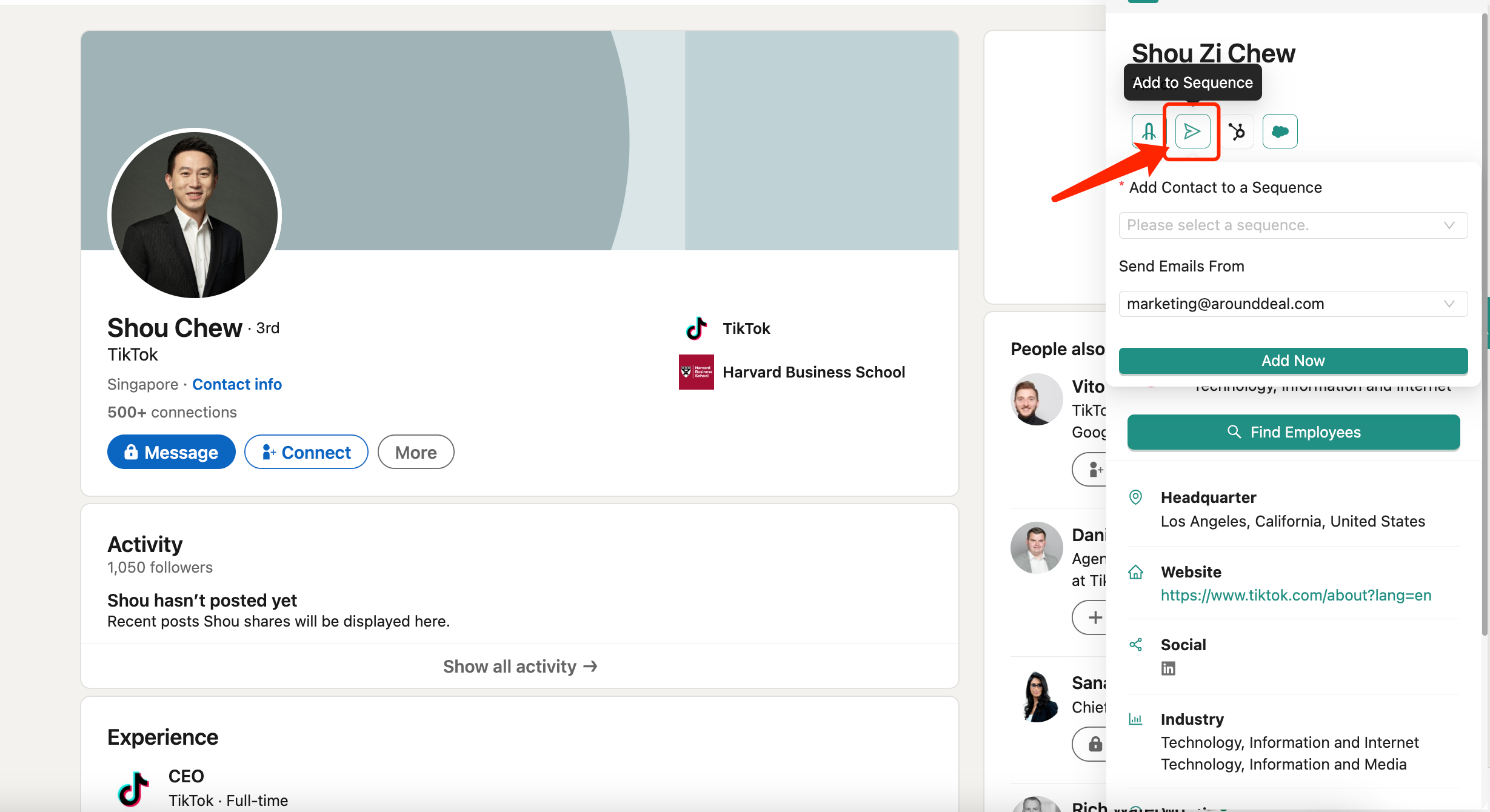1490x812 pixels.
Task: Click the blue Message button
Action: [x=171, y=452]
